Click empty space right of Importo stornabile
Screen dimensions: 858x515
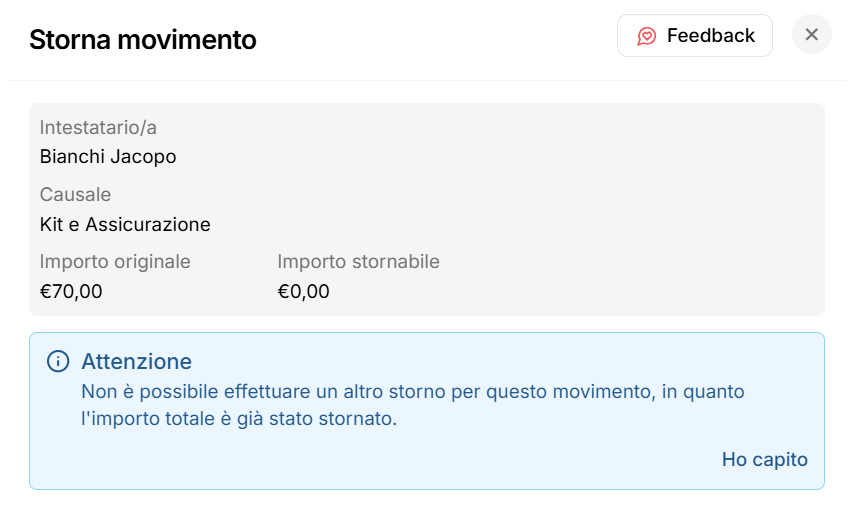point(630,275)
